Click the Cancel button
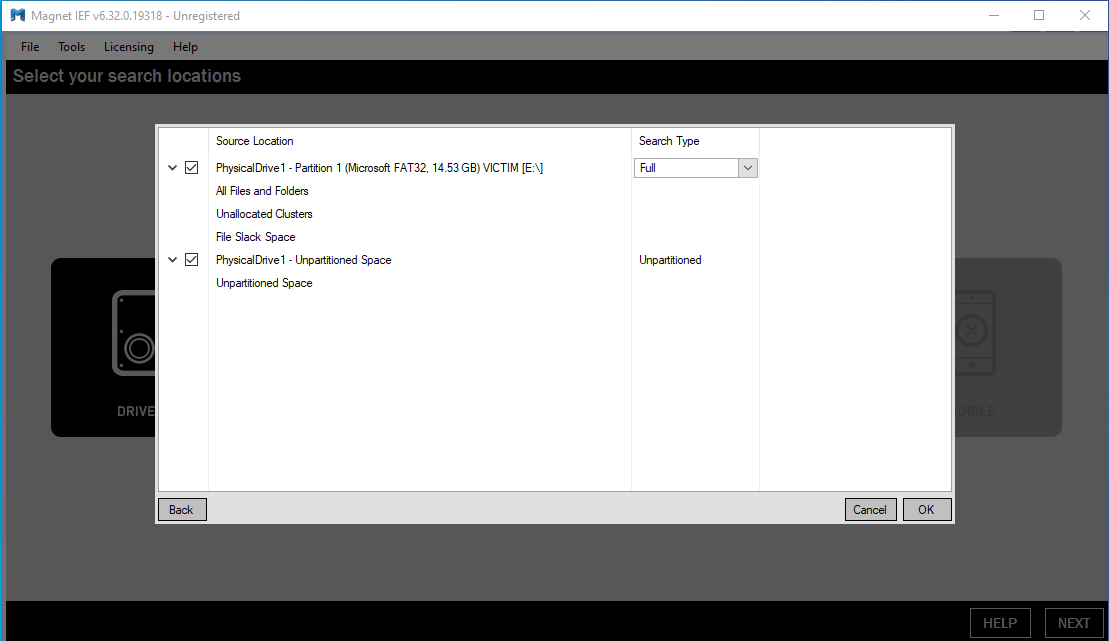Screen dimensions: 1109x641 coord(871,509)
